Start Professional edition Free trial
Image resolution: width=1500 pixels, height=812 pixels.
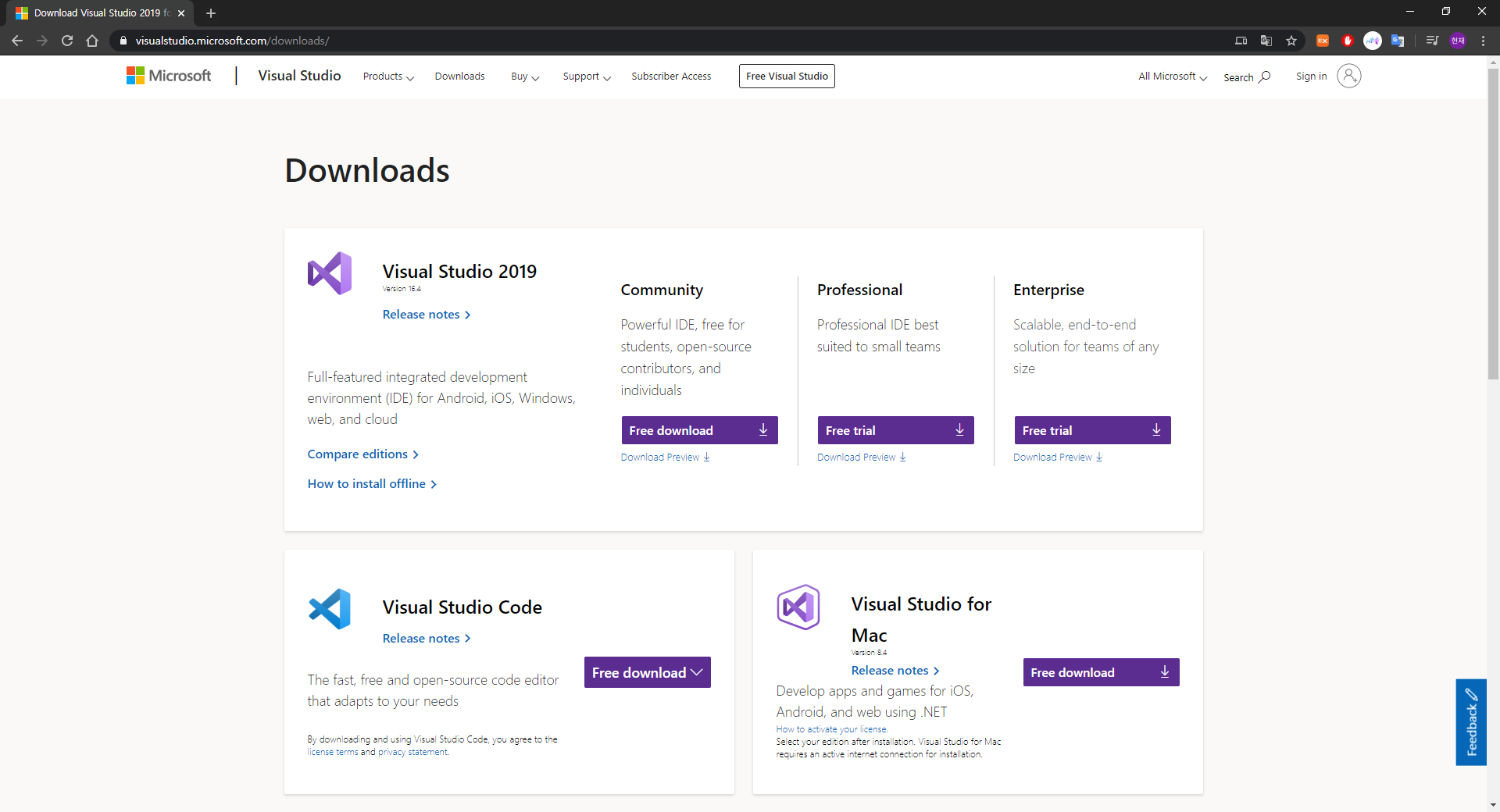896,430
